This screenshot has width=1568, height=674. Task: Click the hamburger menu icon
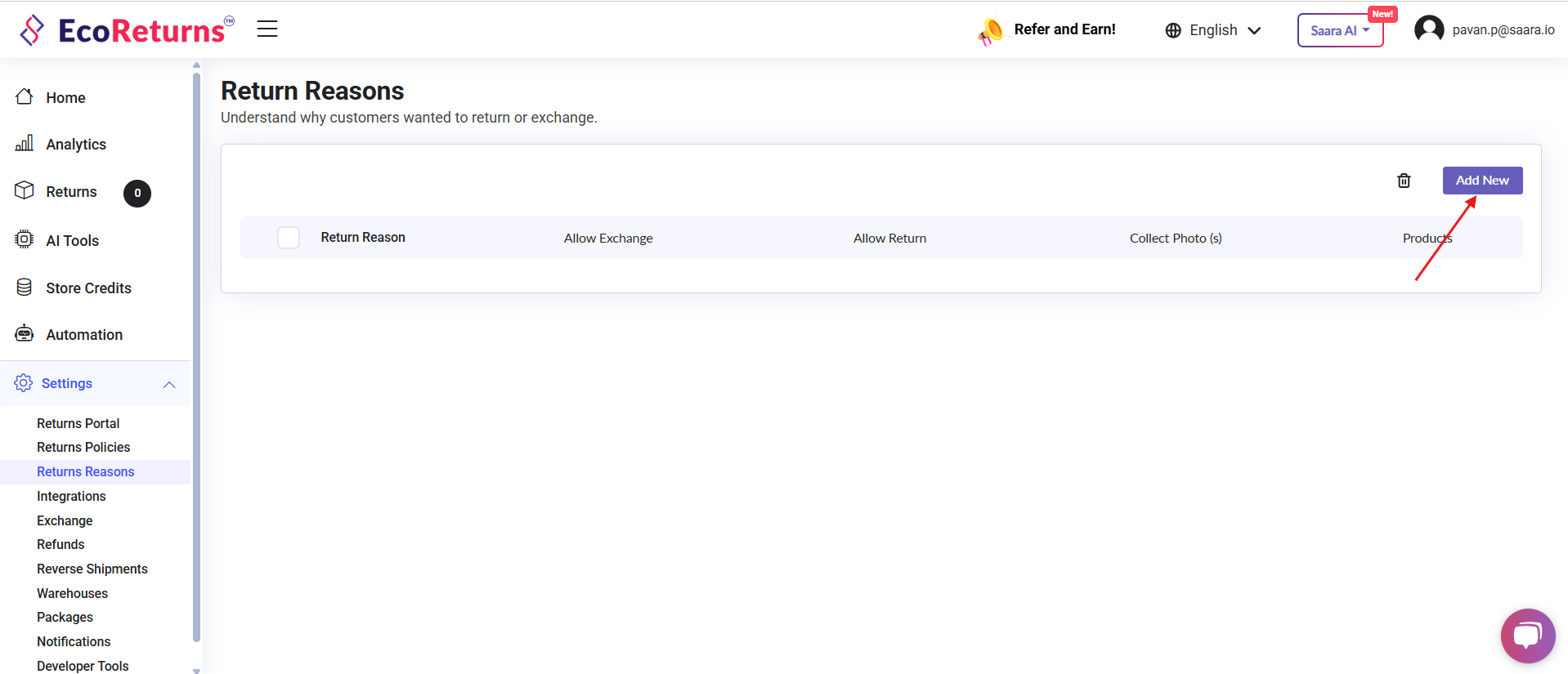click(267, 29)
